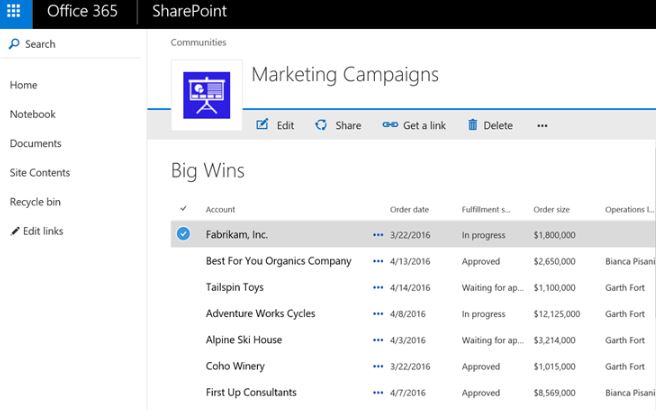Open Notebook in the left navigation
The image size is (656, 410).
[x=33, y=114]
